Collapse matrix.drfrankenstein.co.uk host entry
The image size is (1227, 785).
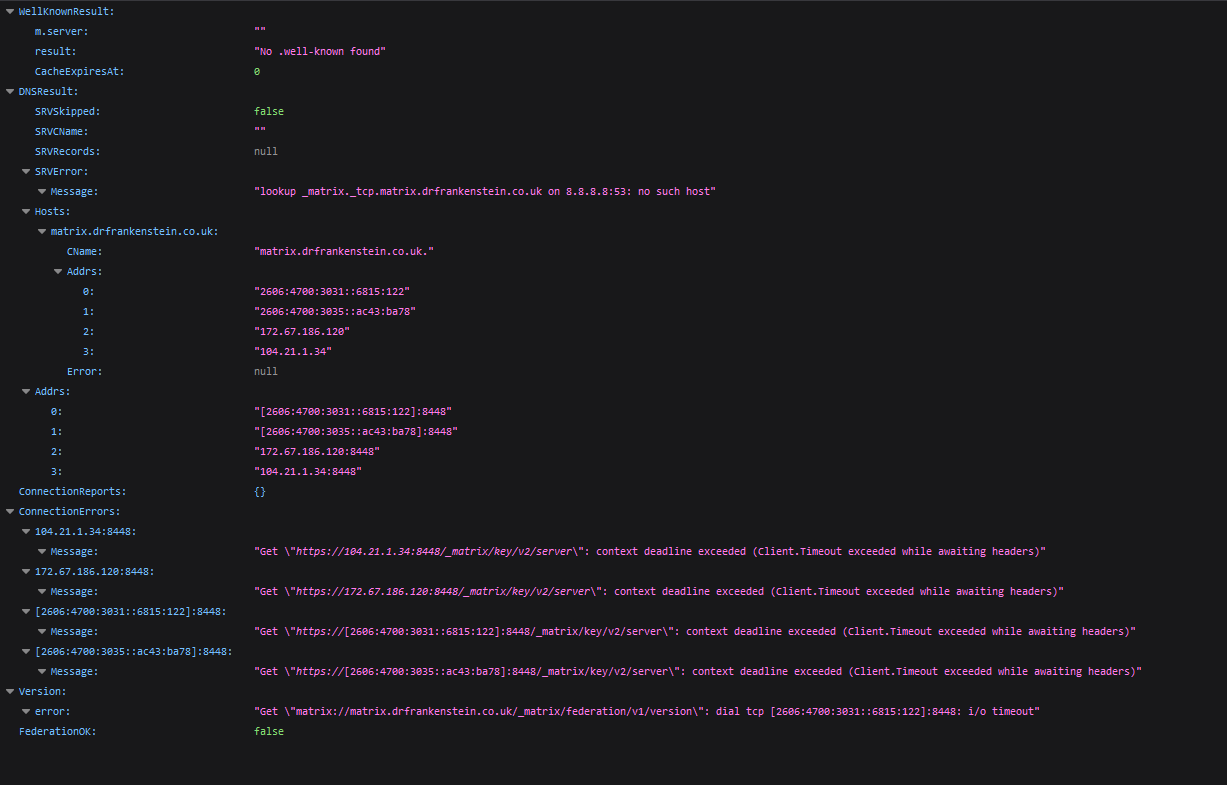(x=41, y=231)
